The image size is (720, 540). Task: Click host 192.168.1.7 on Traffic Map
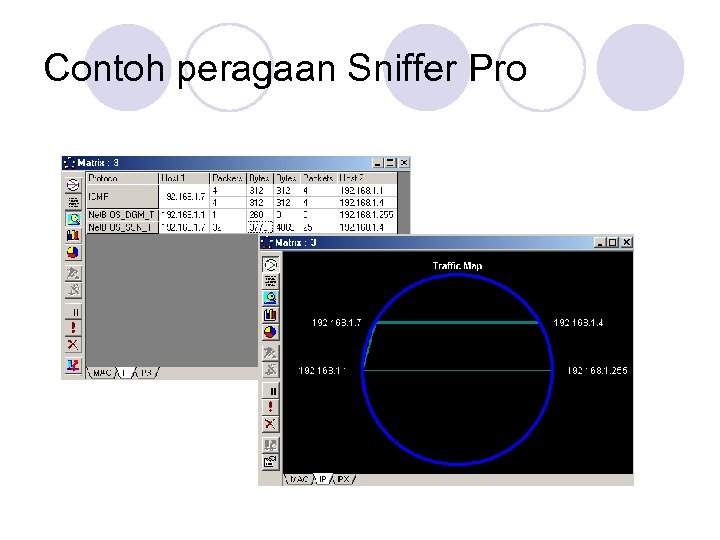pos(337,323)
